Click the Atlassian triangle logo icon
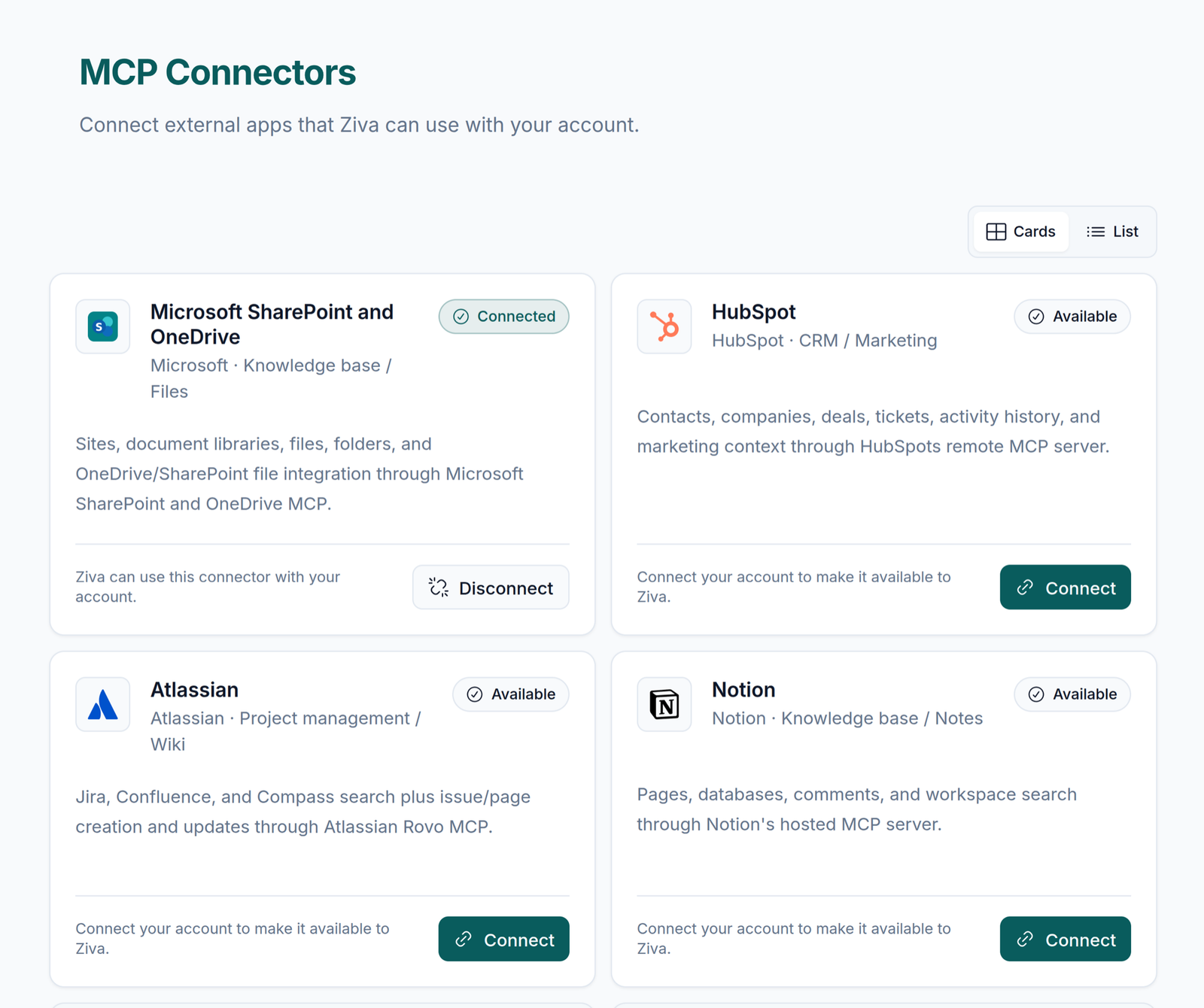The height and width of the screenshot is (1008, 1204). pos(102,705)
